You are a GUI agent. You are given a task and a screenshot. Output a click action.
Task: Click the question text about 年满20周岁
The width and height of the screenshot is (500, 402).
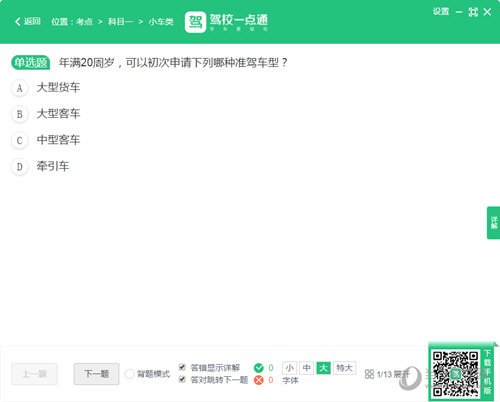[x=173, y=62]
